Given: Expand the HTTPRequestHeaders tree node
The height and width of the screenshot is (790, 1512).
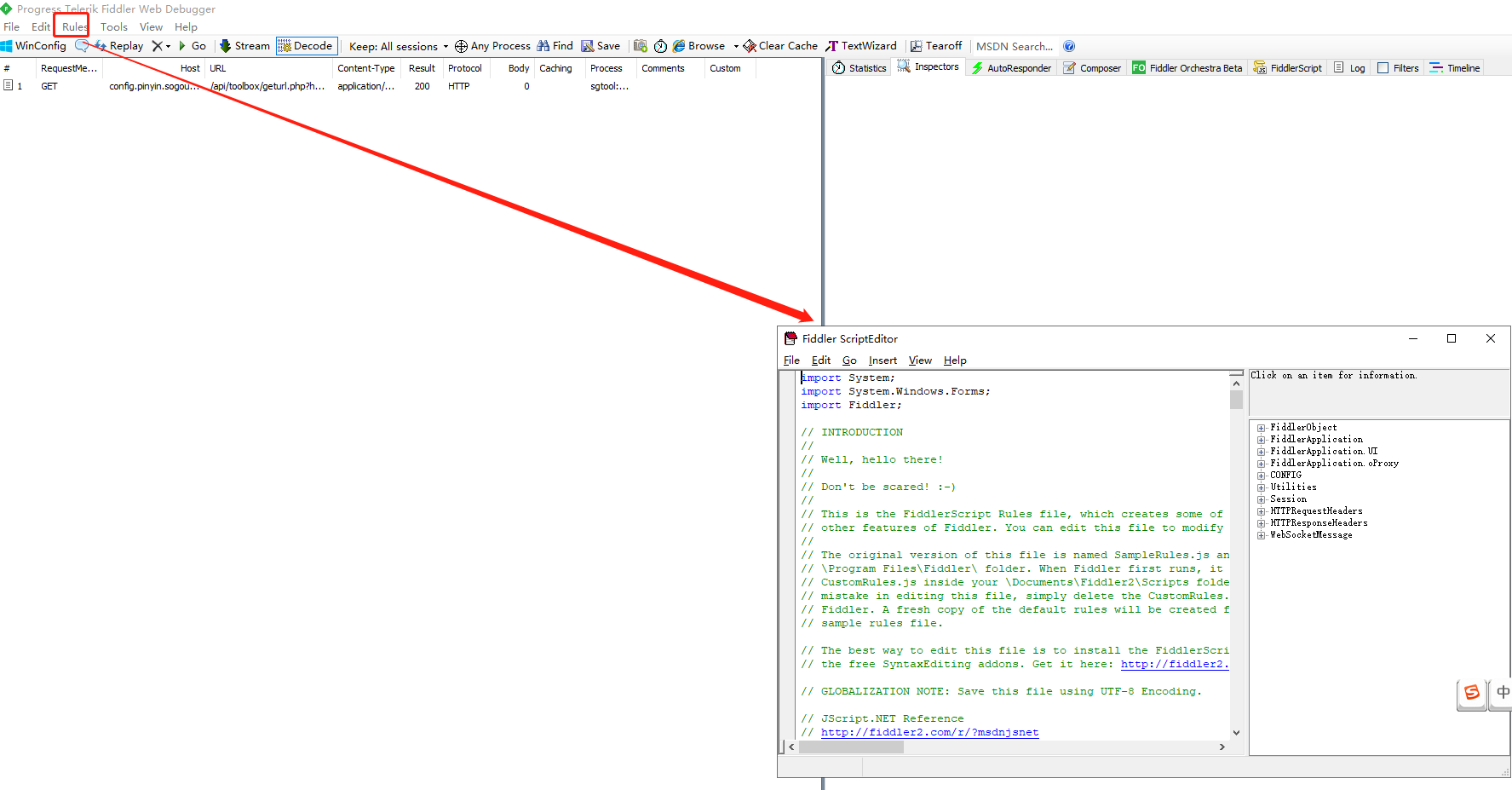Looking at the screenshot, I should pos(1261,511).
